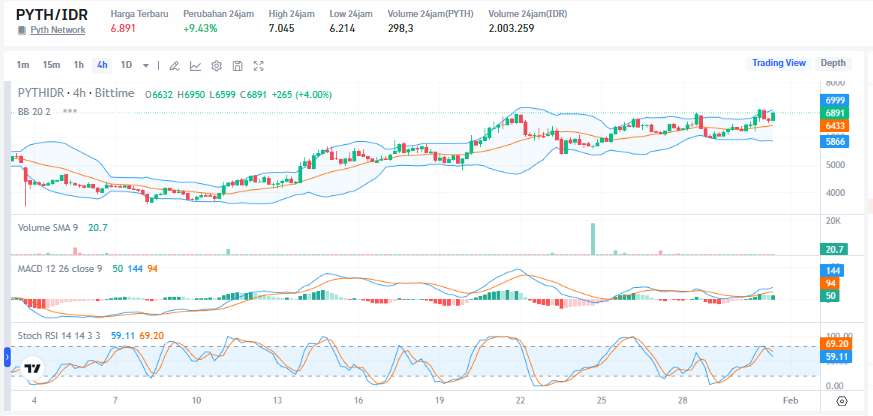Switch to the 15m timeframe
Viewport: 873px width, 416px height.
[51, 65]
